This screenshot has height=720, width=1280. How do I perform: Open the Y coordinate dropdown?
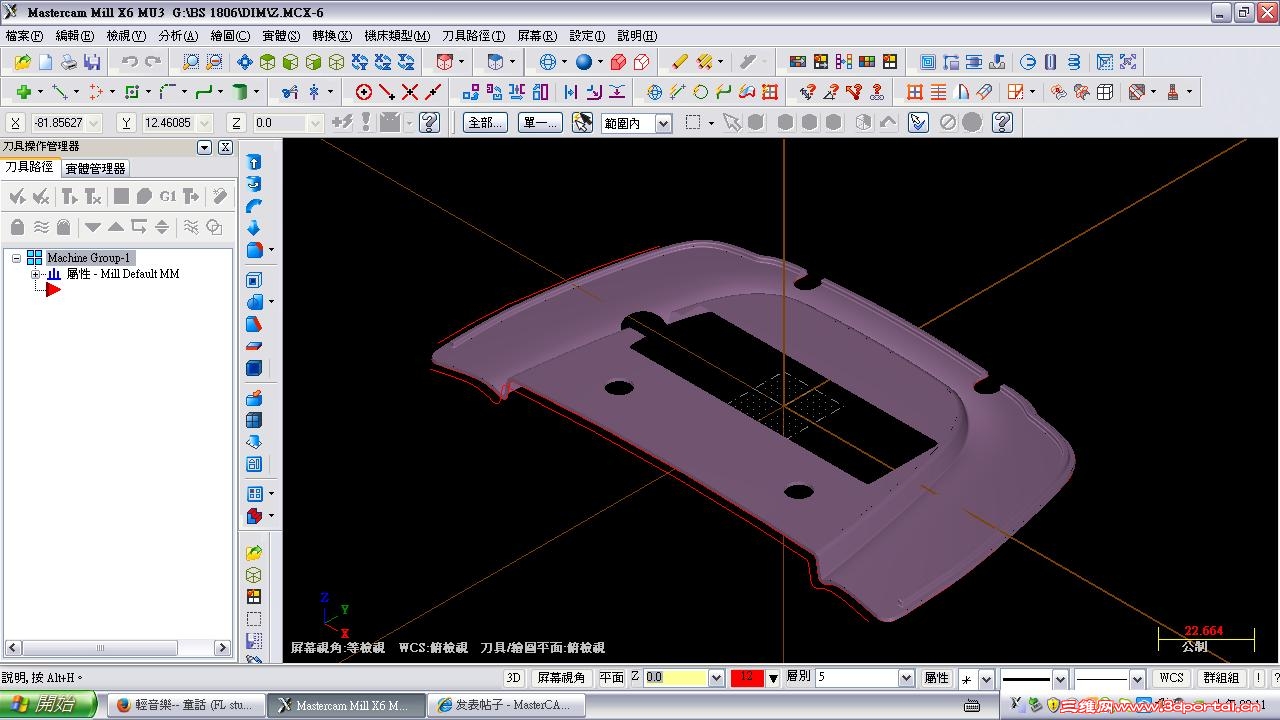(205, 123)
